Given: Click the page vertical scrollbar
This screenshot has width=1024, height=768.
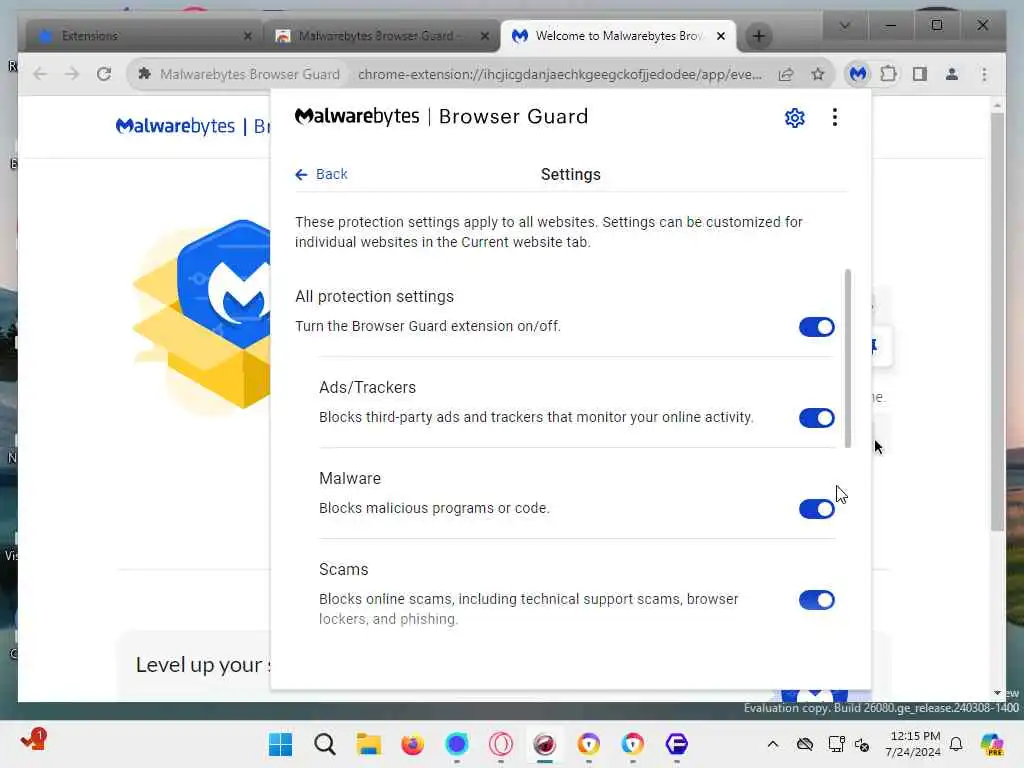Looking at the screenshot, I should click(x=997, y=322).
